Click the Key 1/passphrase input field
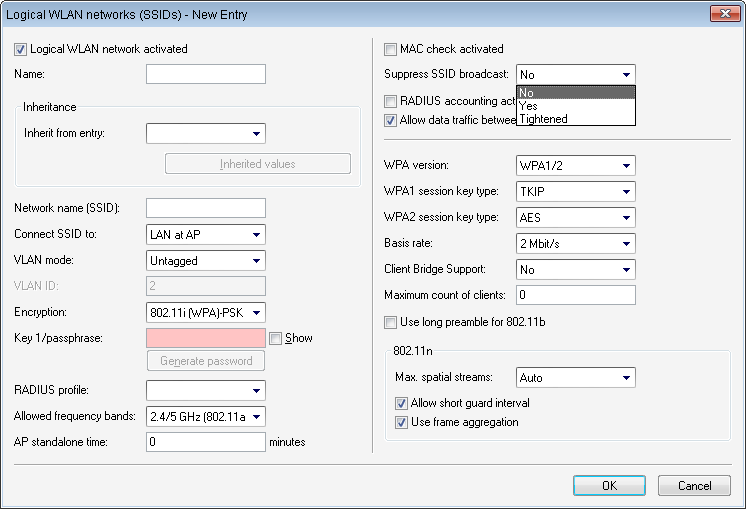 point(205,338)
